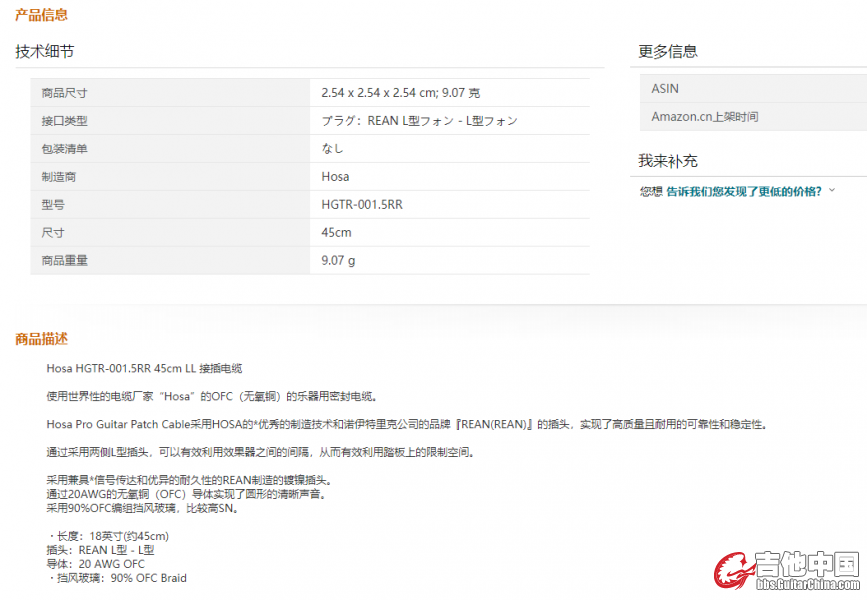This screenshot has width=867, height=600.
Task: Click the 45cm size value
Action: coord(336,233)
